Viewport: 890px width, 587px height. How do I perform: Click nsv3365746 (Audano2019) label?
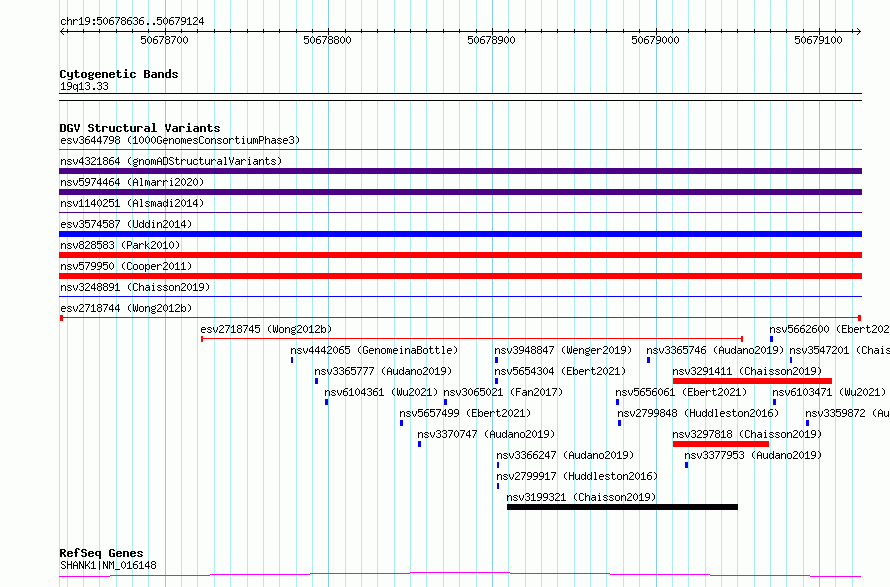[715, 350]
